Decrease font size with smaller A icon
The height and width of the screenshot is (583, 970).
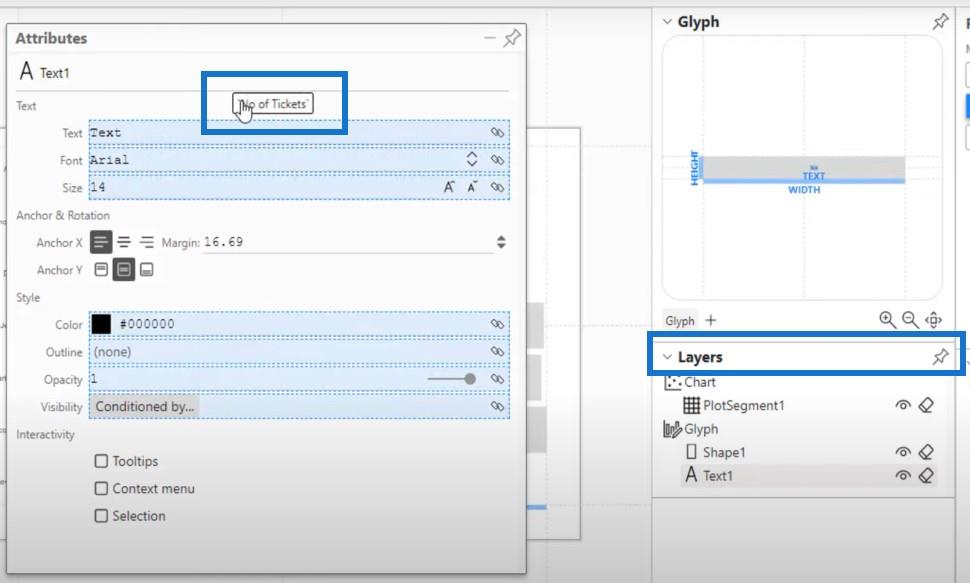click(472, 187)
